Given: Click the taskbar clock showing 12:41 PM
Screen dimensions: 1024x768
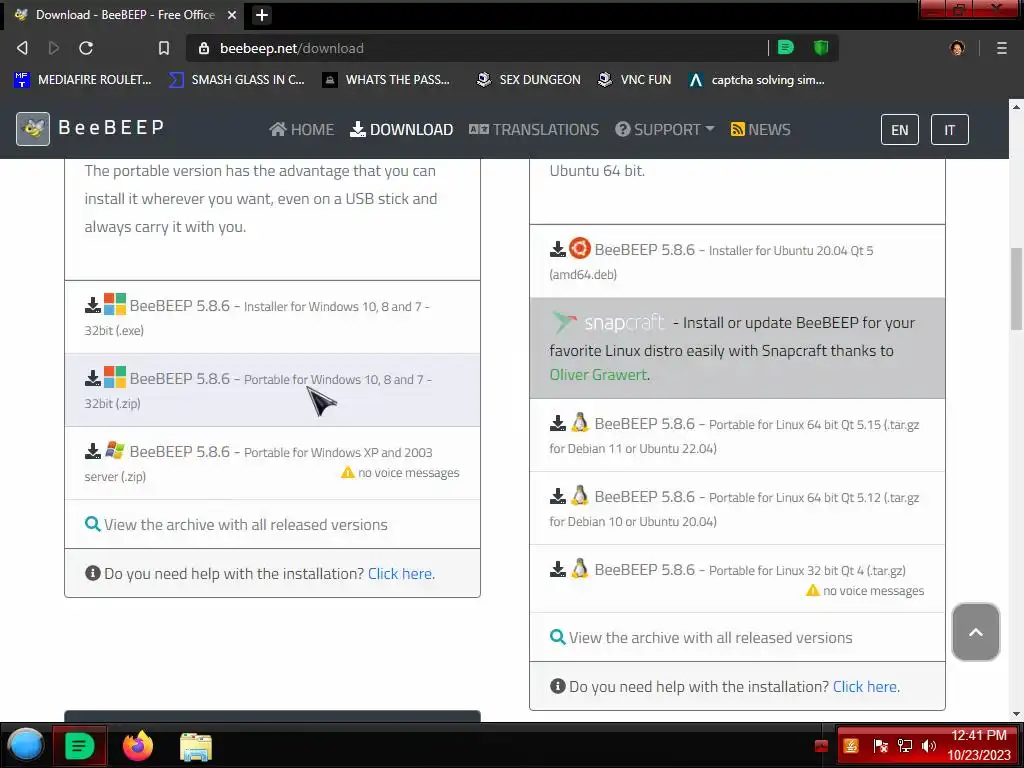Looking at the screenshot, I should pos(979,745).
